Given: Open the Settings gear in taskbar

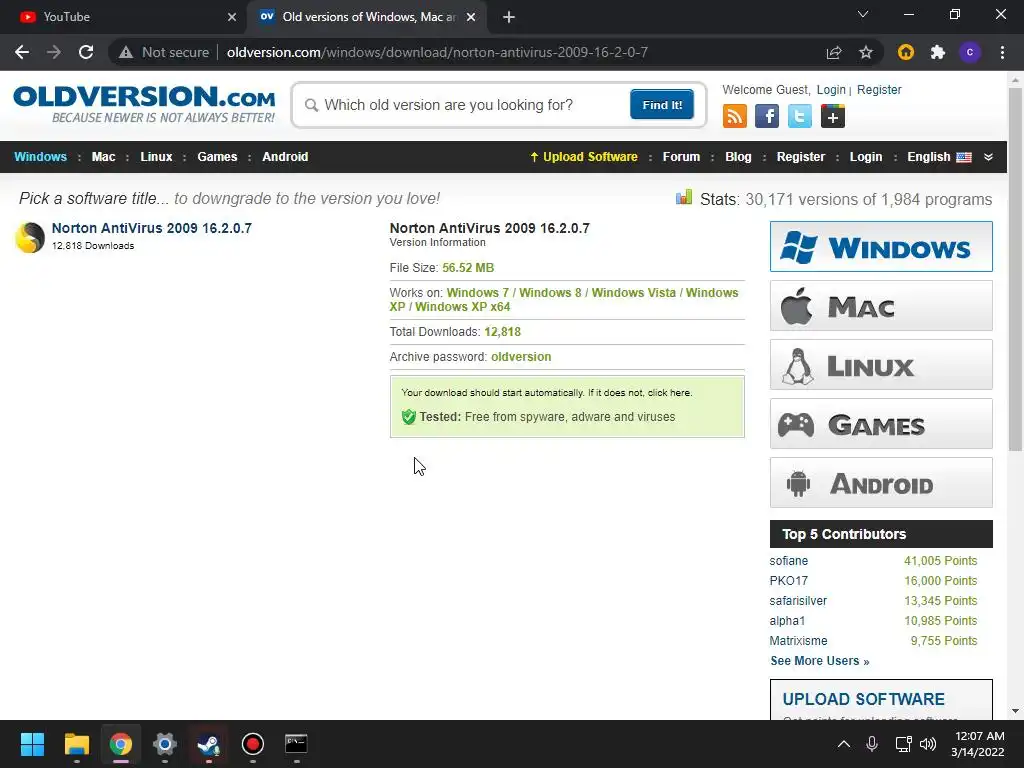Looking at the screenshot, I should 165,744.
